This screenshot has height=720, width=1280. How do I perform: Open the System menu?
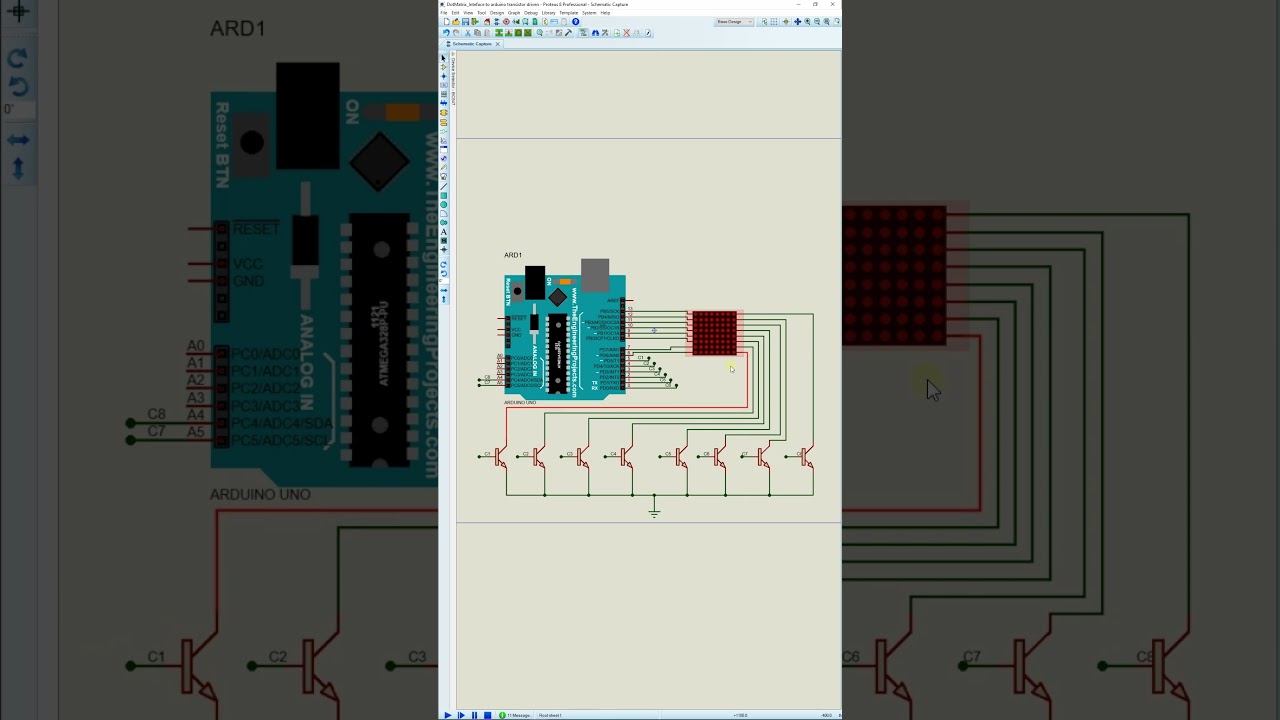[x=589, y=13]
